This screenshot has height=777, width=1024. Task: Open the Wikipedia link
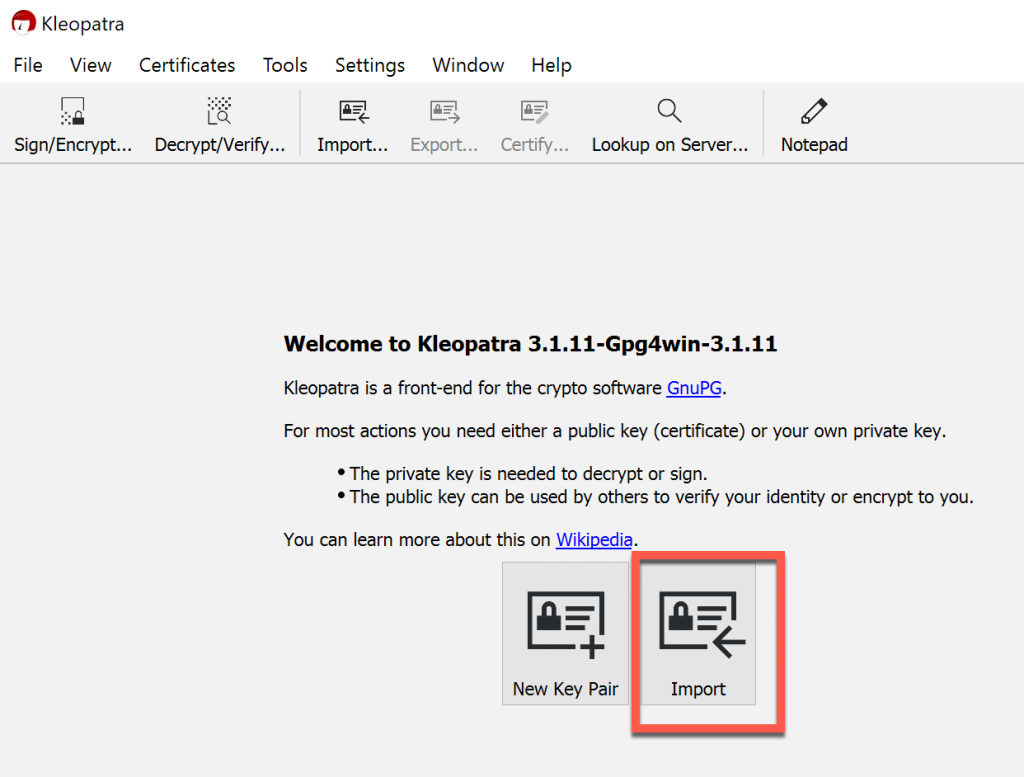(x=594, y=540)
